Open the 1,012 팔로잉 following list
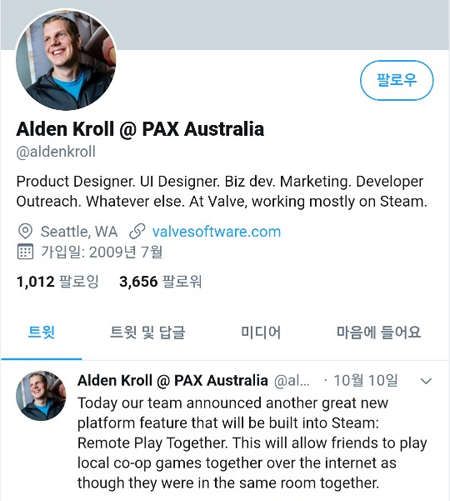 pos(58,282)
